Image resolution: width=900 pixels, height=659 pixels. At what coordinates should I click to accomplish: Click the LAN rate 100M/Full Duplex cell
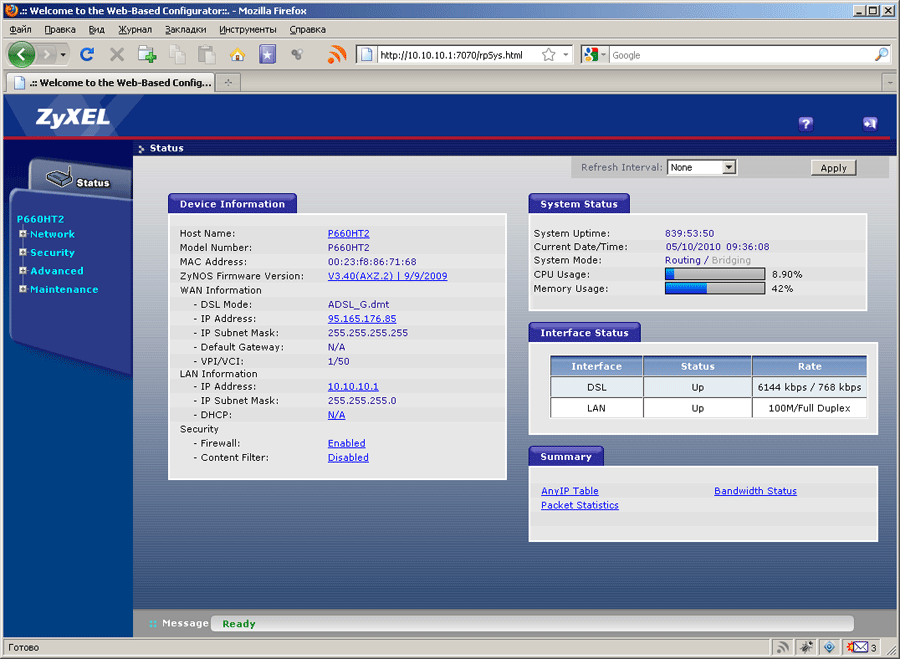pos(809,408)
